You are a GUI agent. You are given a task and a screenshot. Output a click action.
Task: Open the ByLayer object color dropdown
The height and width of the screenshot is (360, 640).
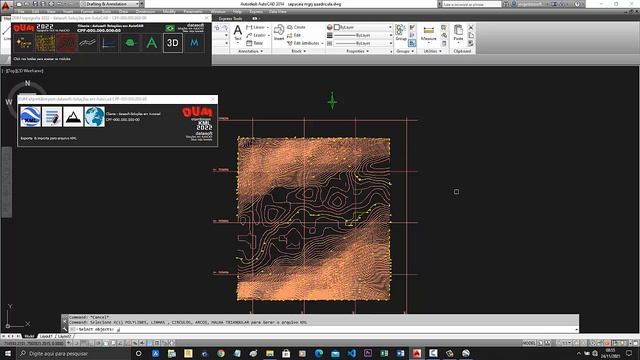pyautogui.click(x=363, y=27)
